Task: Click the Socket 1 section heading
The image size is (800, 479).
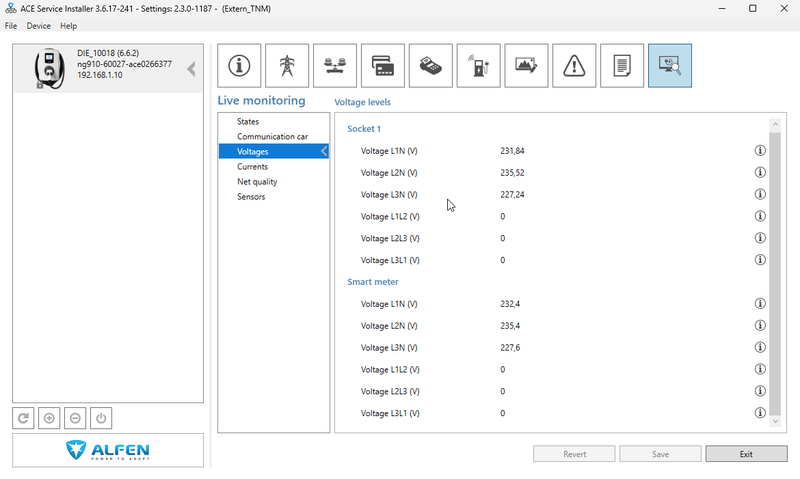Action: point(364,129)
